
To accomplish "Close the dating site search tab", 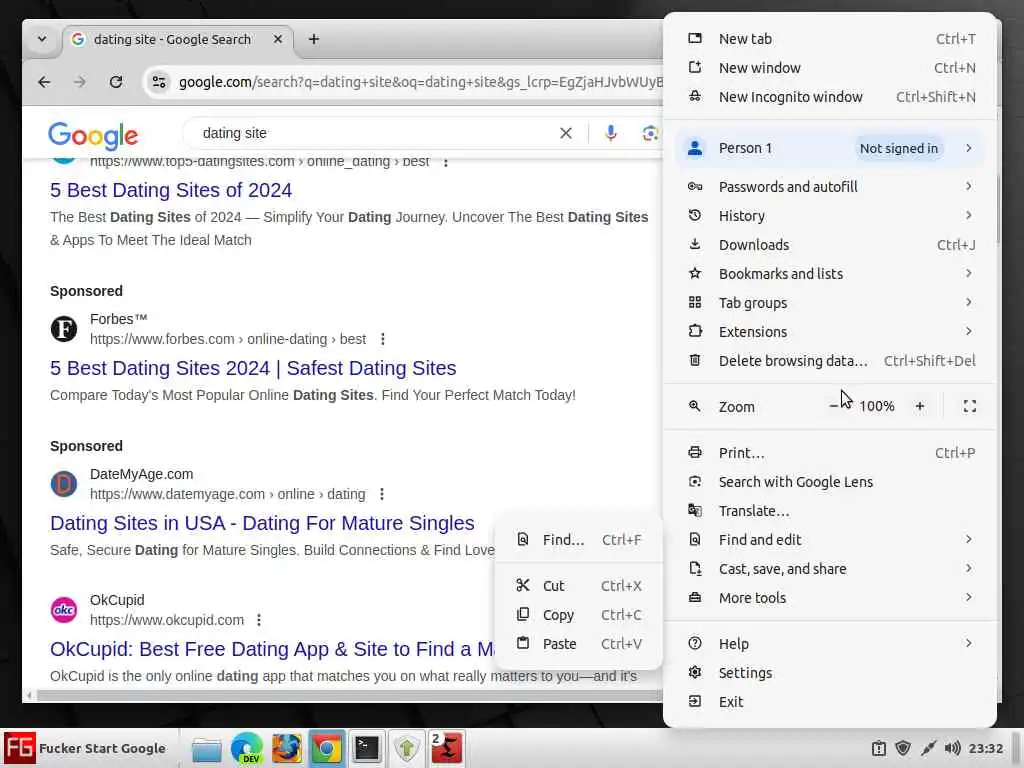I will coord(278,39).
